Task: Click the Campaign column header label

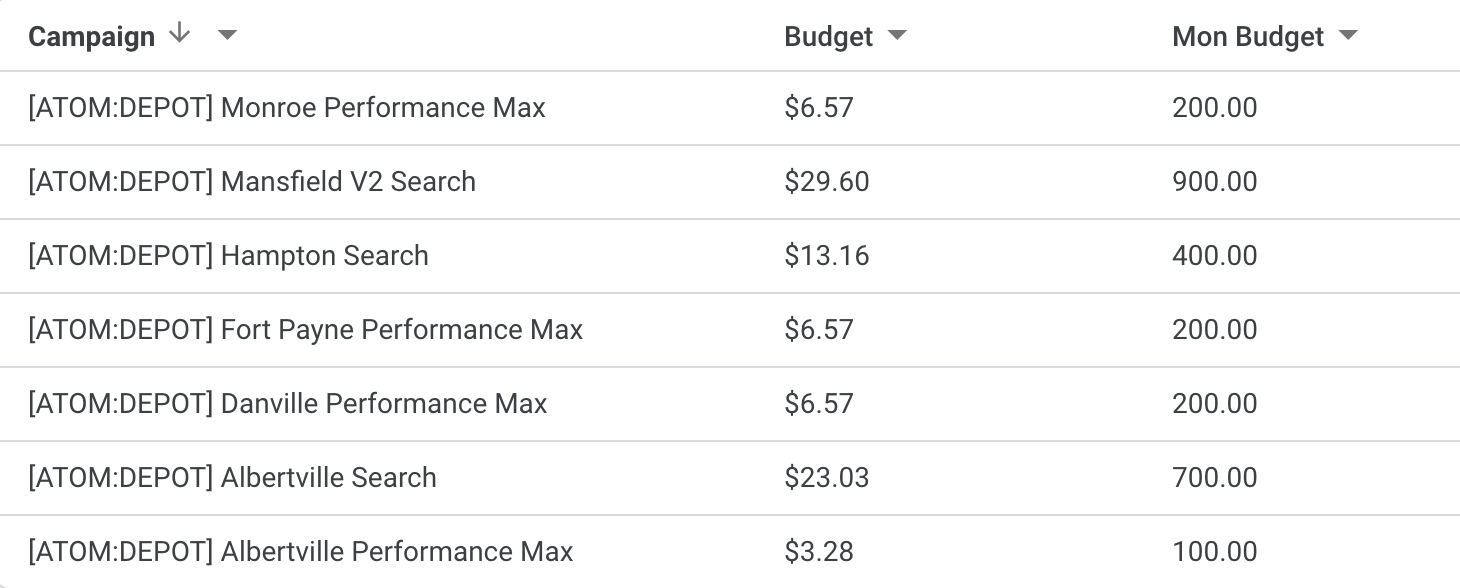Action: coord(91,37)
